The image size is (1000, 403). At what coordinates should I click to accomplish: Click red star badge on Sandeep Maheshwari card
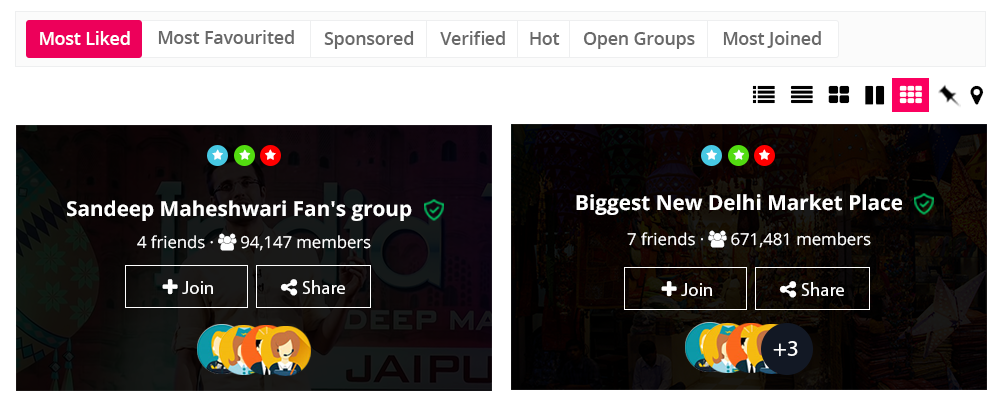tap(270, 155)
